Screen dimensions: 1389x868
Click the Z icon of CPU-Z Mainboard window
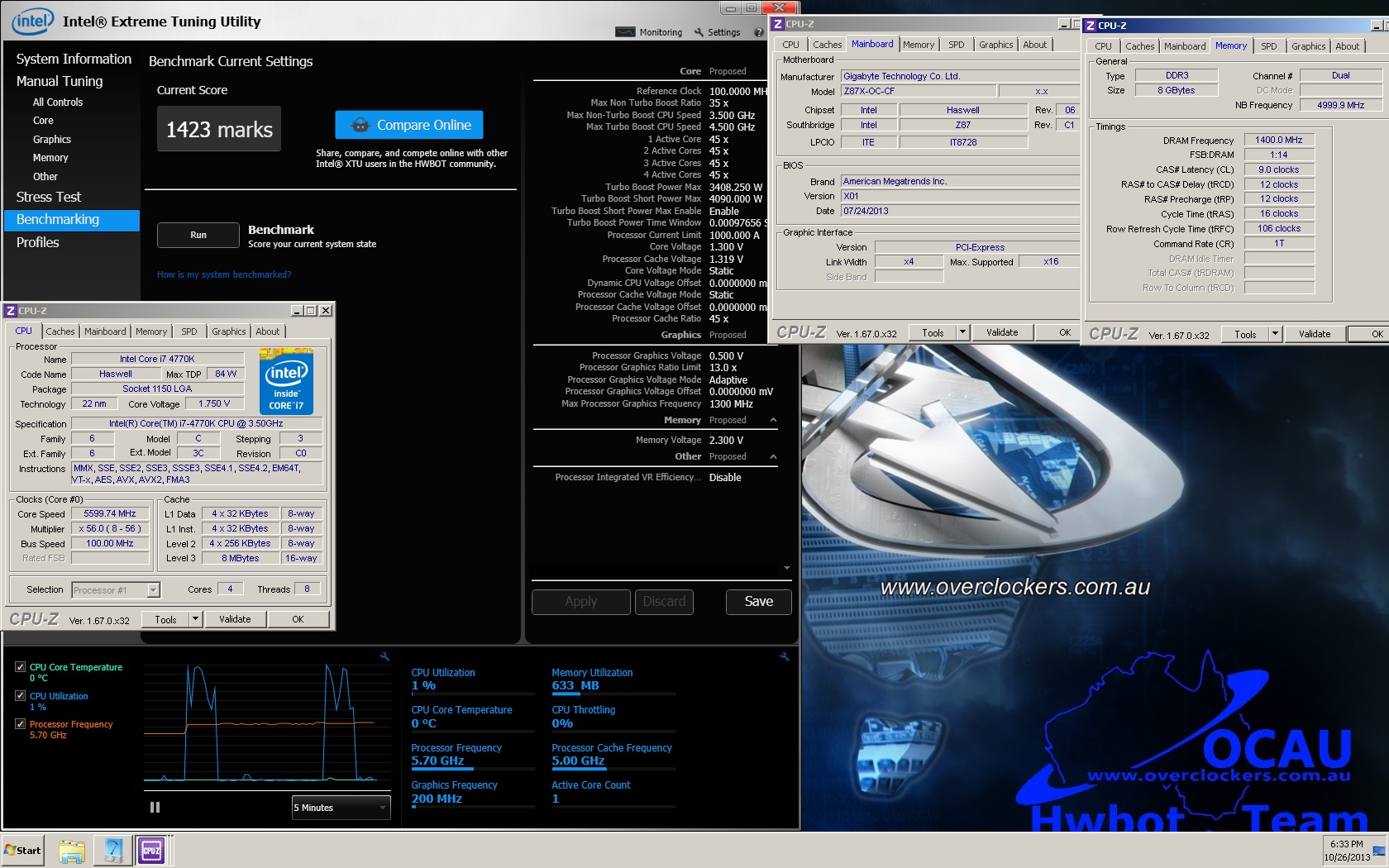click(x=778, y=24)
